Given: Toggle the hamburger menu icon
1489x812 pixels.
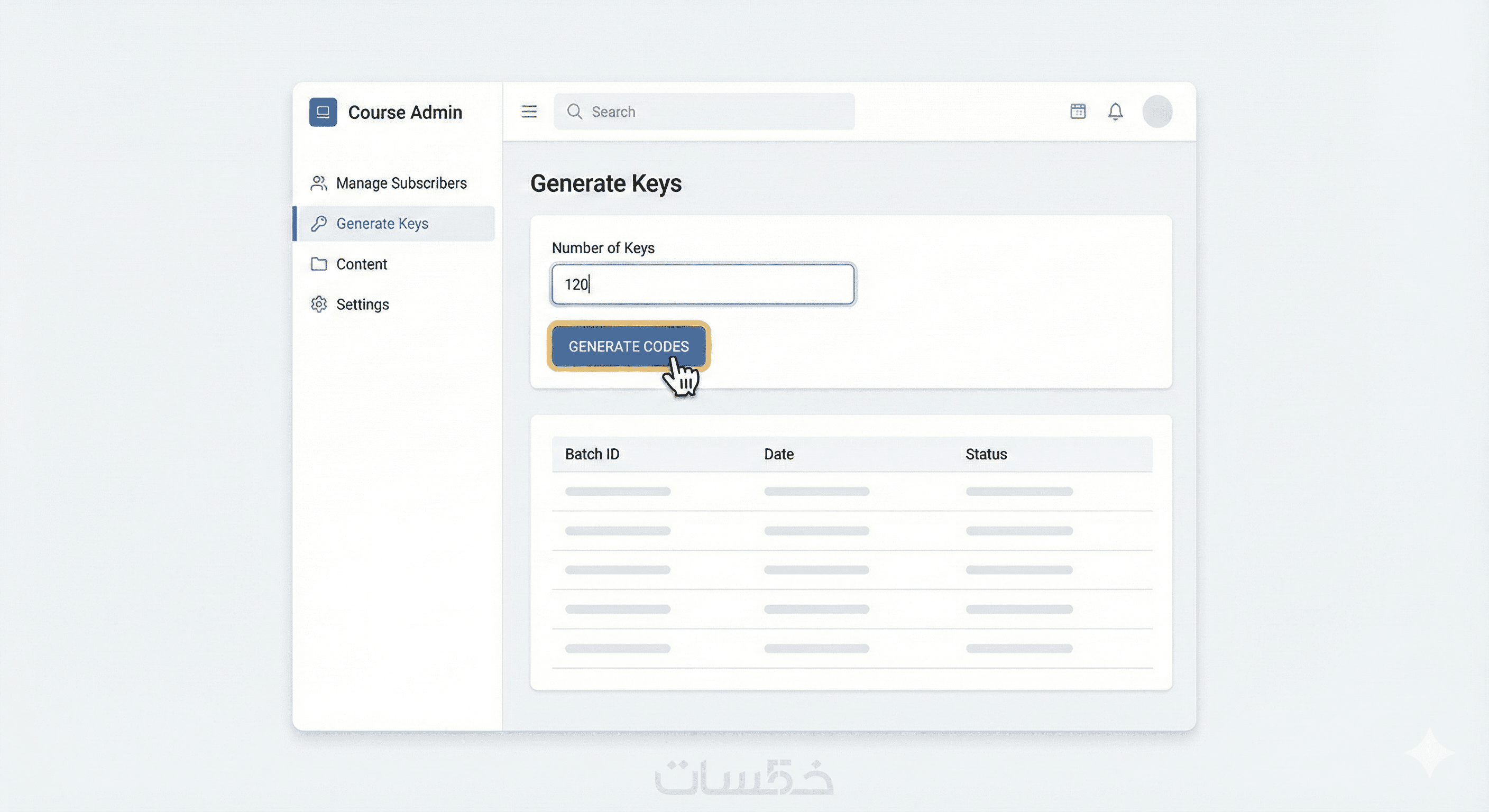Looking at the screenshot, I should pyautogui.click(x=529, y=112).
